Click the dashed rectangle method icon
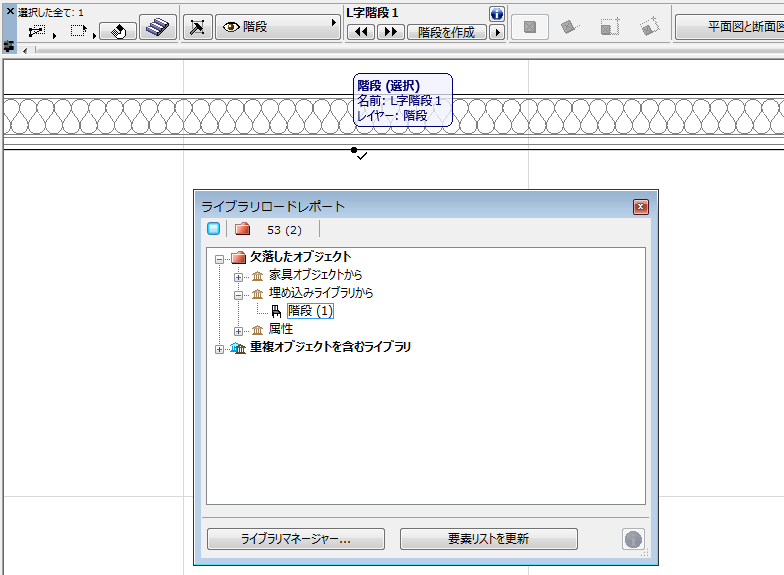The width and height of the screenshot is (784, 575). tap(78, 31)
